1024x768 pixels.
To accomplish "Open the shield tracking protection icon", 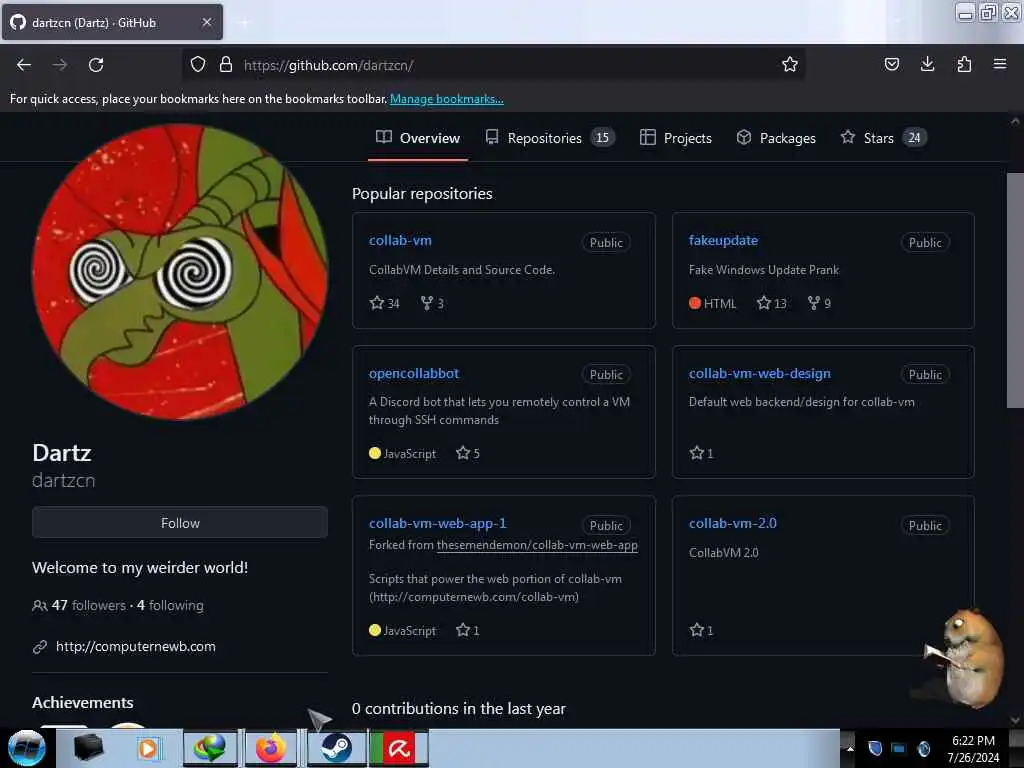I will pos(198,64).
